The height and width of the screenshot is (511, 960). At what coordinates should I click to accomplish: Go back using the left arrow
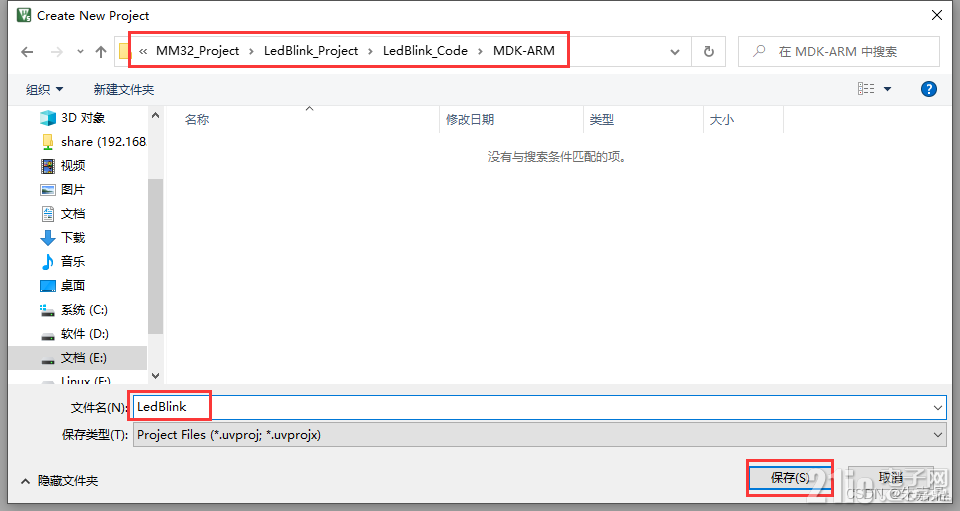point(27,52)
